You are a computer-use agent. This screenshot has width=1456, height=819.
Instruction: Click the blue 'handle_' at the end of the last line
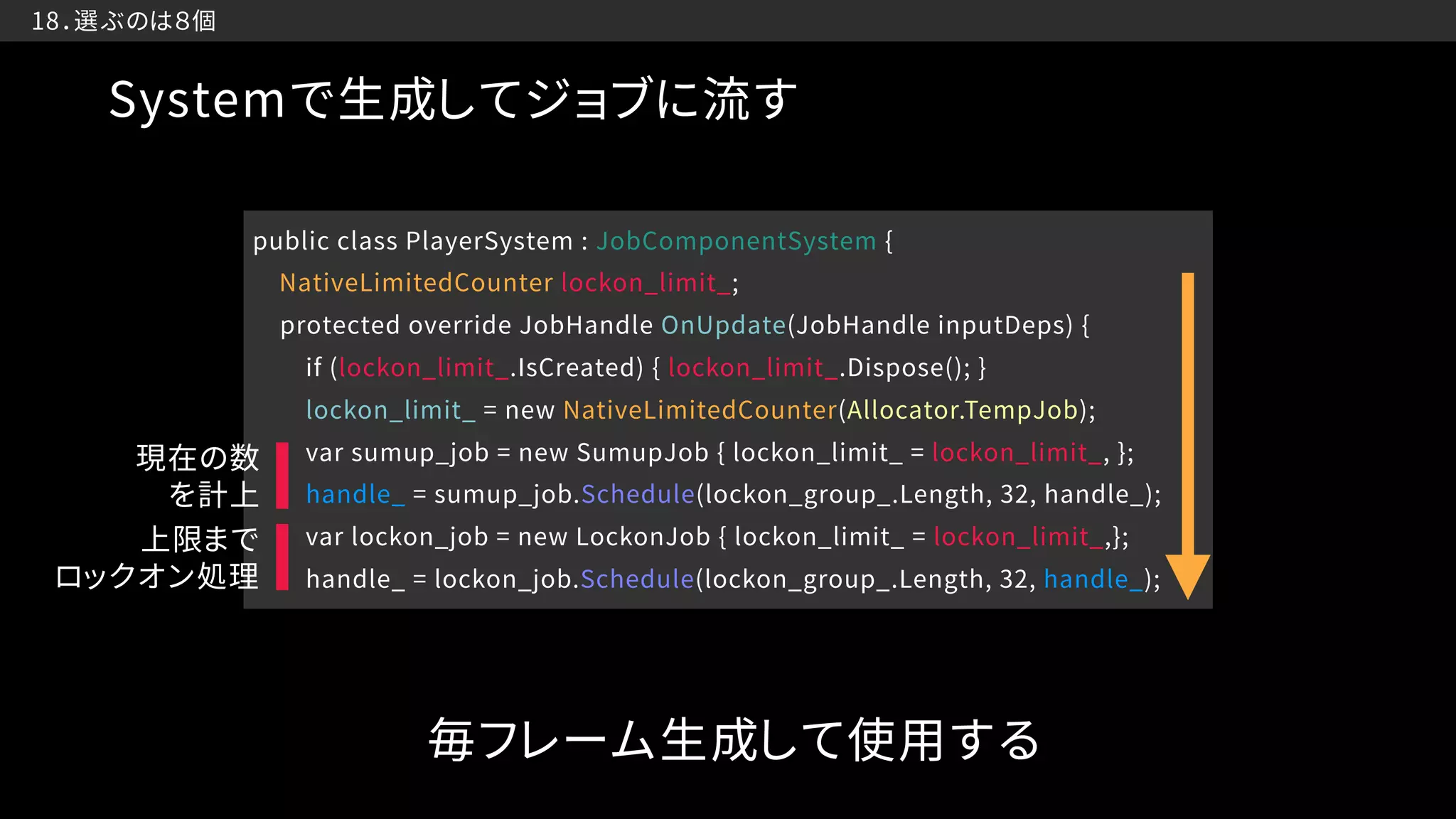1093,579
